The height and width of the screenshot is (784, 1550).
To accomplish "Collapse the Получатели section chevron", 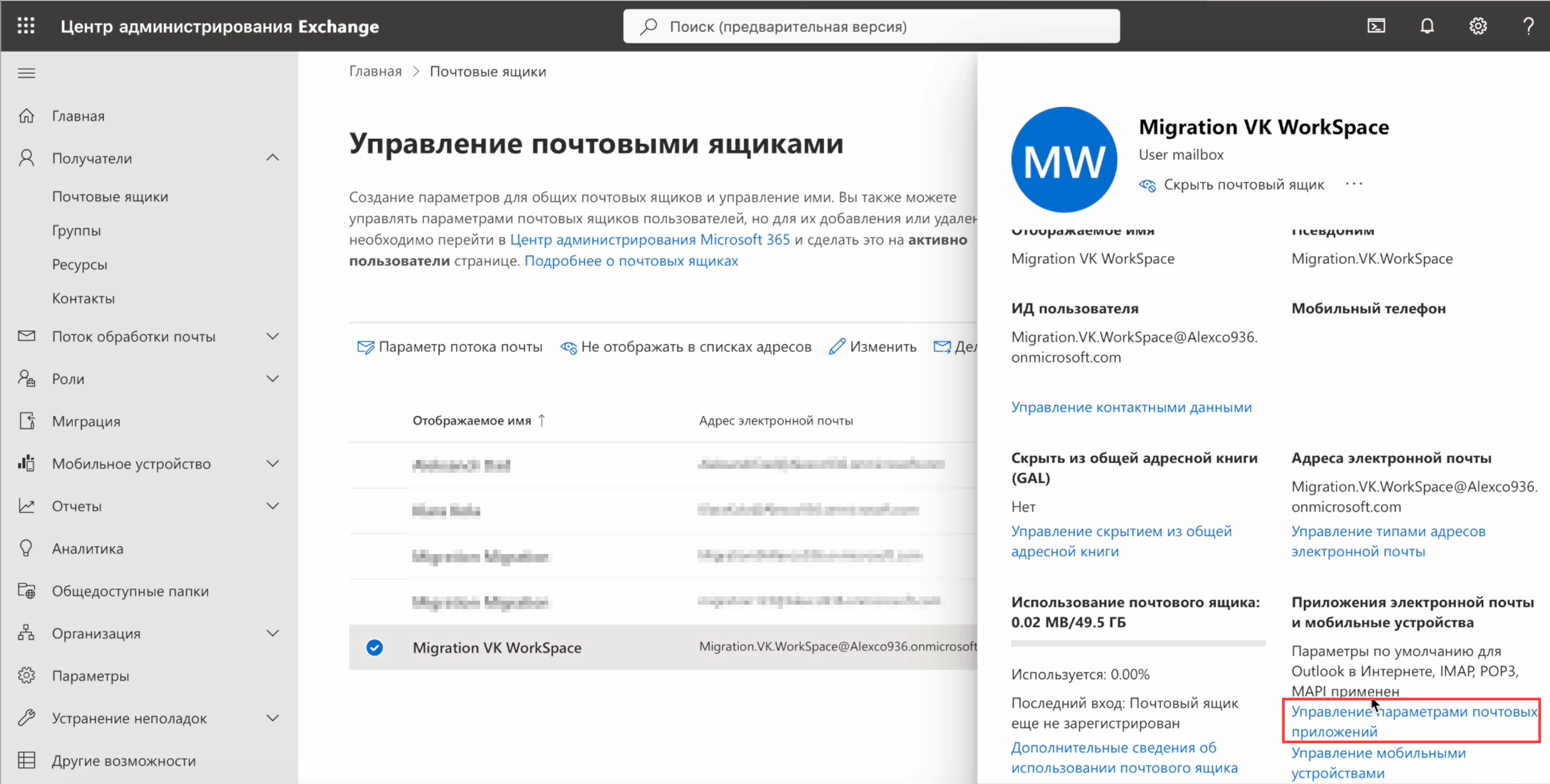I will [272, 158].
